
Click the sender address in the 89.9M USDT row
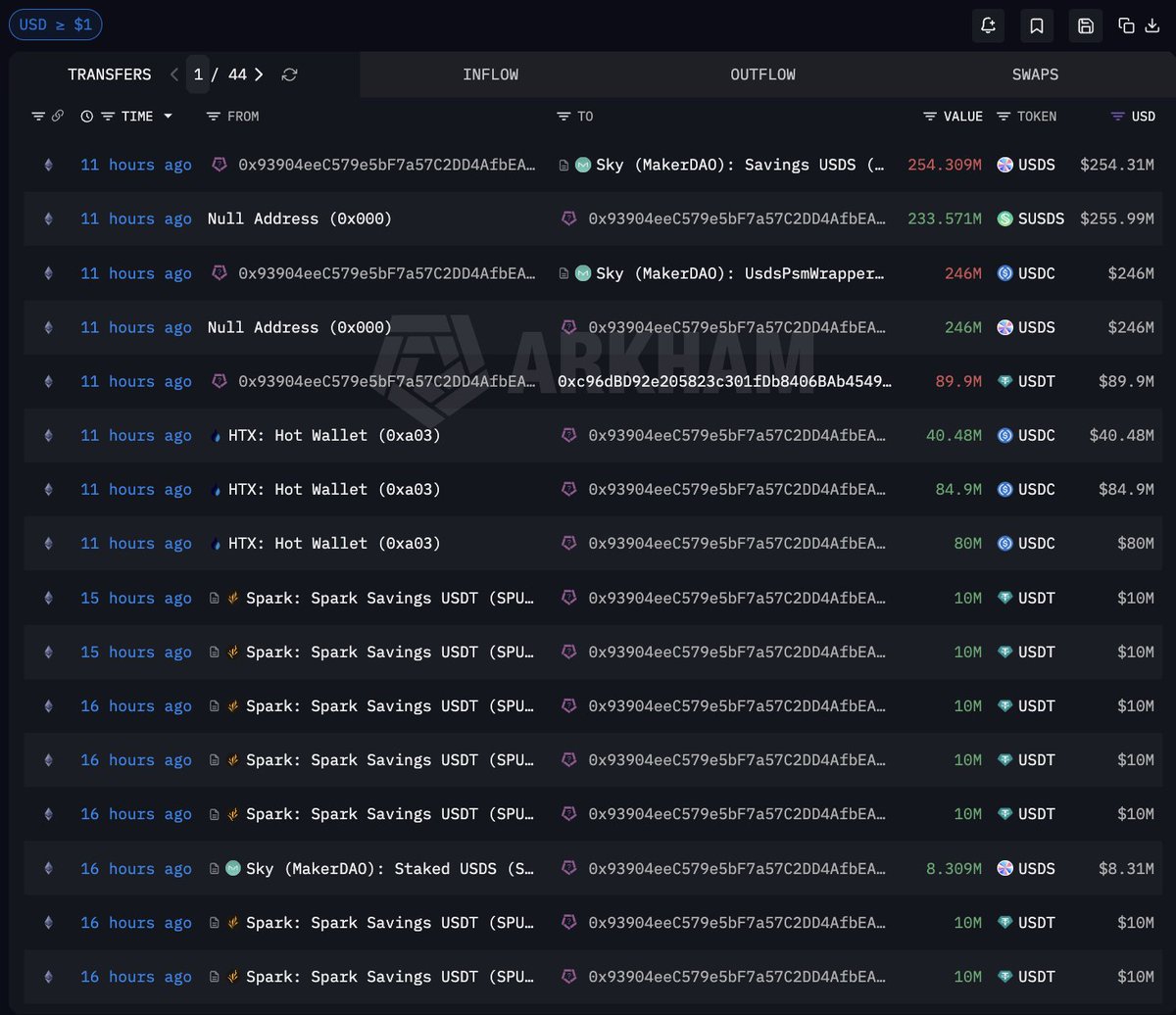coord(387,381)
